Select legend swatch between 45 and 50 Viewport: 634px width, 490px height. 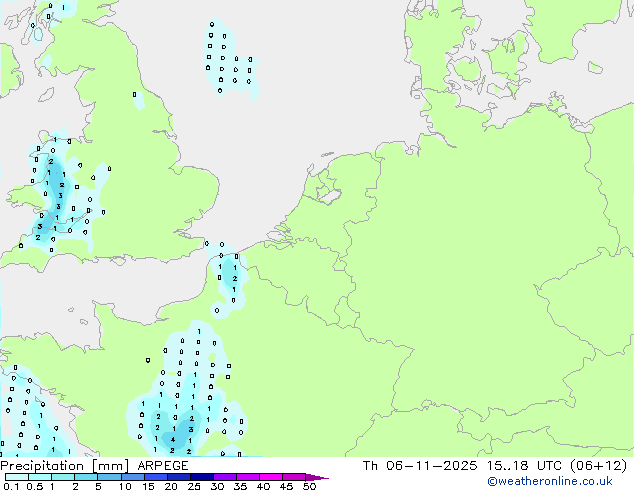click(x=294, y=477)
